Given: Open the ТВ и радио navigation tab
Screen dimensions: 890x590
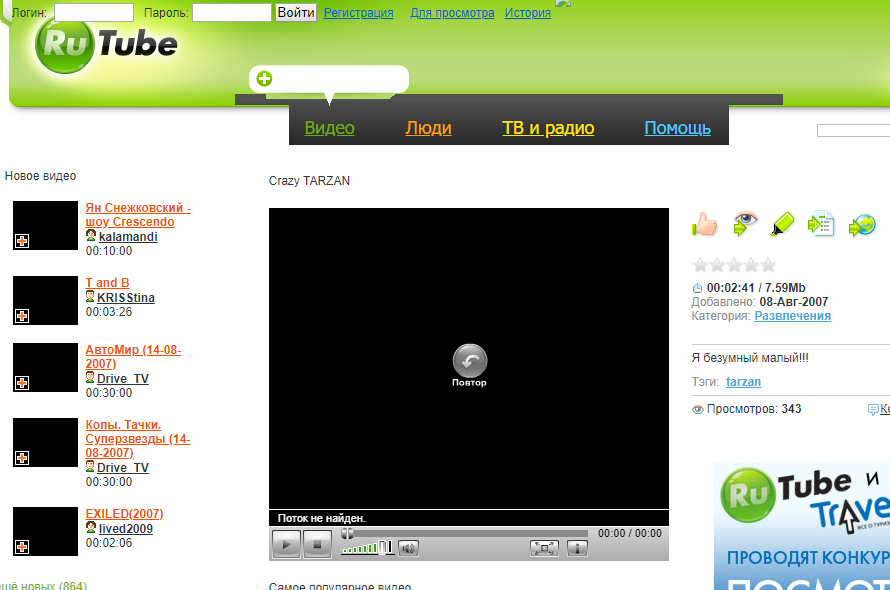Looking at the screenshot, I should (x=548, y=128).
